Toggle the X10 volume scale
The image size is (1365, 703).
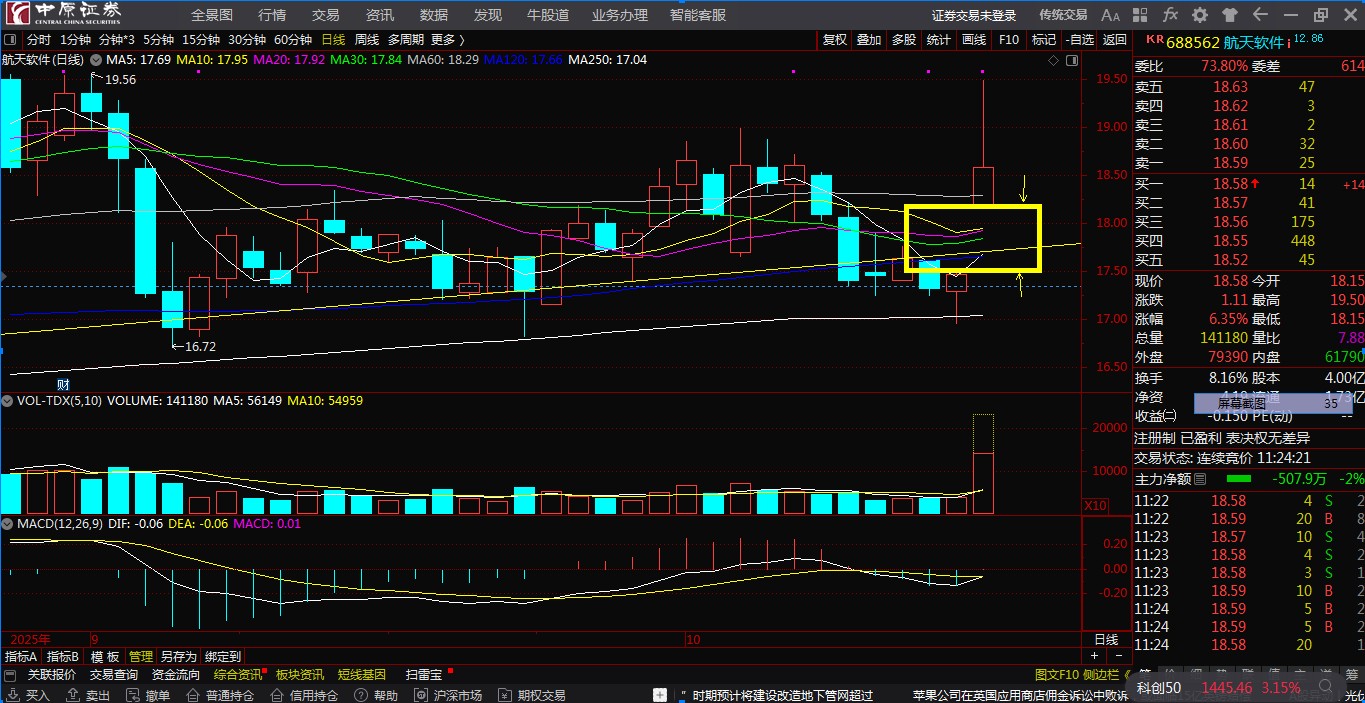pos(1095,506)
